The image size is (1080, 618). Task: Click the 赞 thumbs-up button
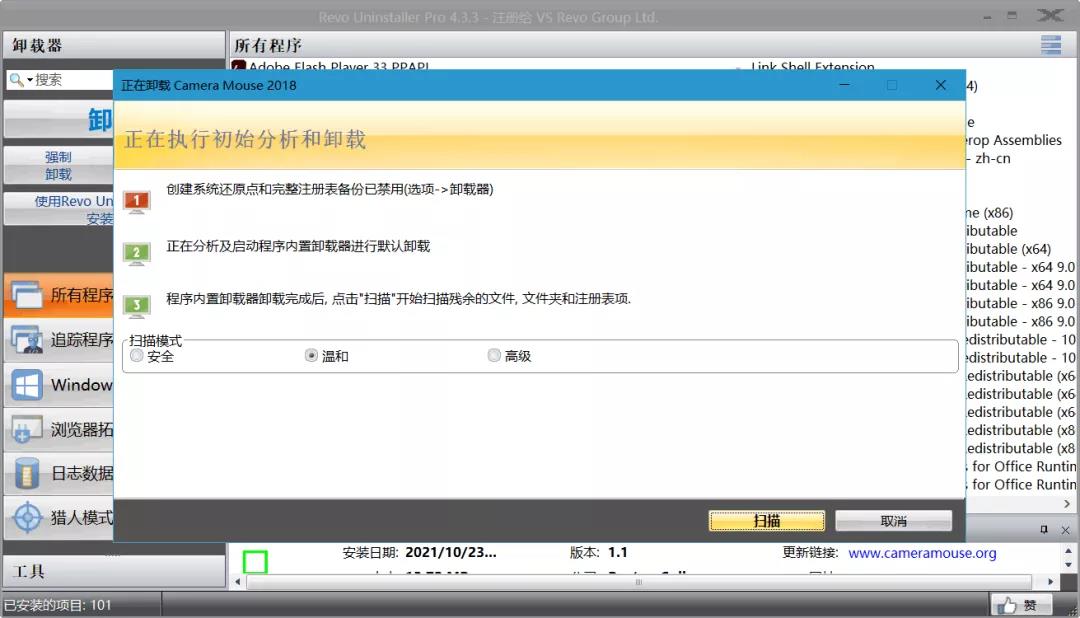(1021, 605)
